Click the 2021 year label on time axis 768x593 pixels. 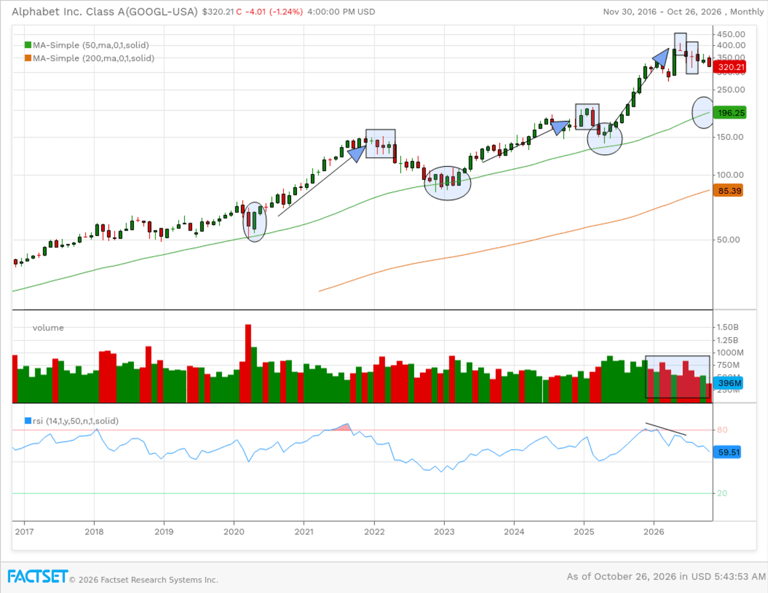[x=304, y=532]
